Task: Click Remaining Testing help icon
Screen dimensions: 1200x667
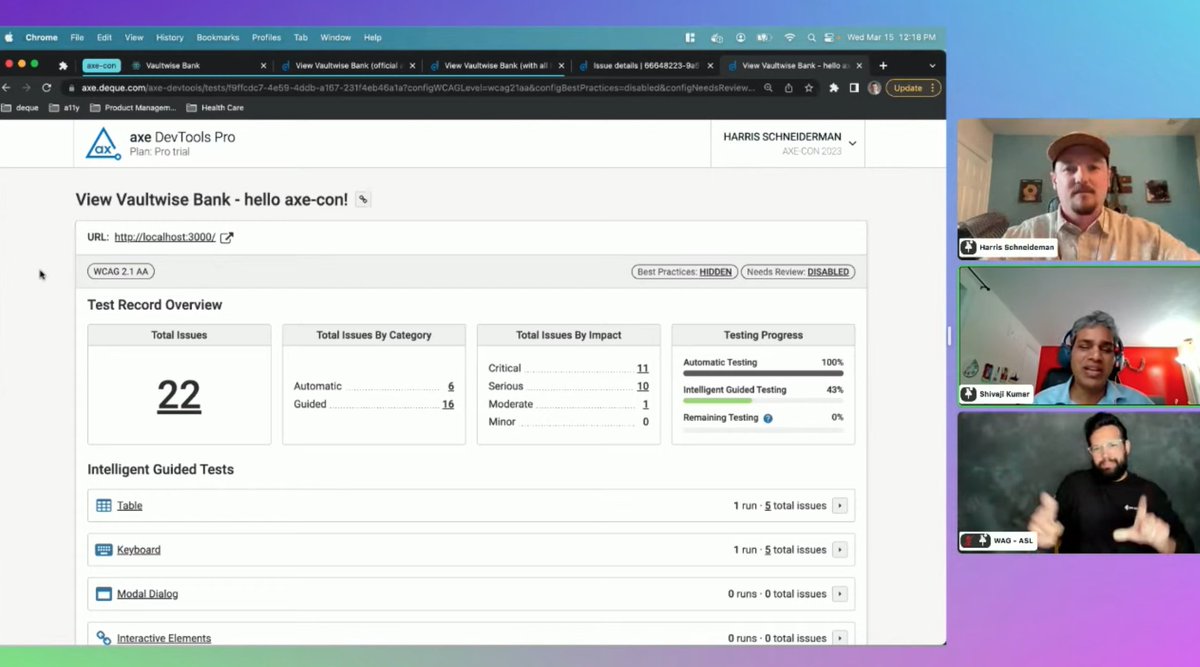Action: (768, 418)
